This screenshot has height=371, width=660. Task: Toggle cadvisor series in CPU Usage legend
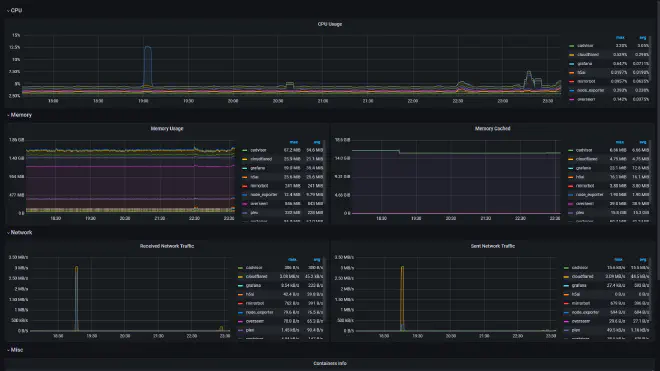pyautogui.click(x=585, y=45)
